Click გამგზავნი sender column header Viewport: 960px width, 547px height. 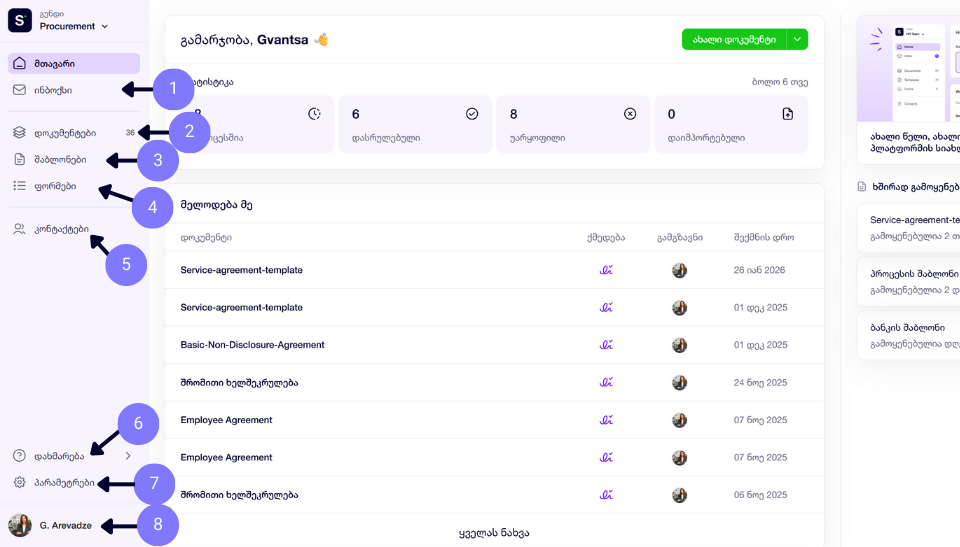pyautogui.click(x=680, y=238)
